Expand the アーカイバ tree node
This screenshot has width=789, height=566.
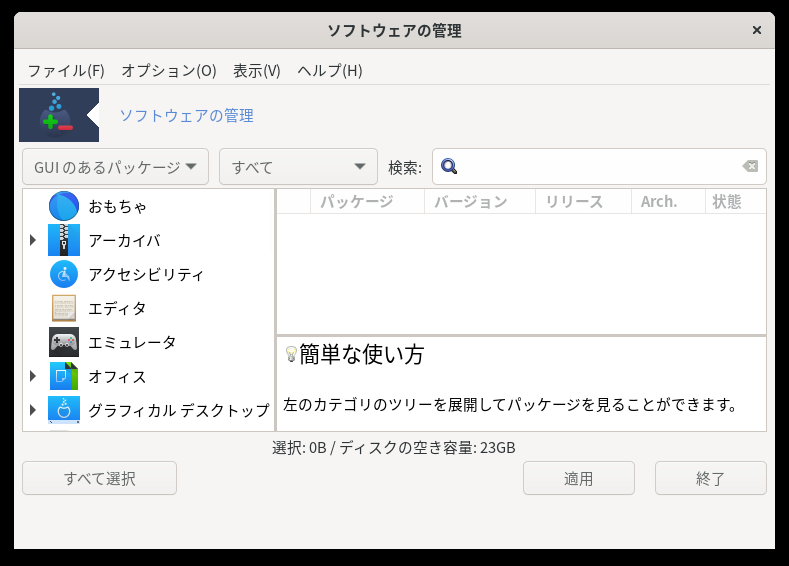33,240
